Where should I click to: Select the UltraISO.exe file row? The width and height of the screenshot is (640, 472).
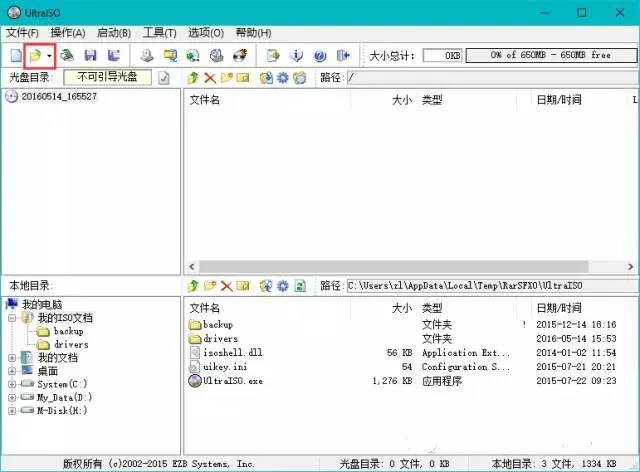tap(233, 381)
